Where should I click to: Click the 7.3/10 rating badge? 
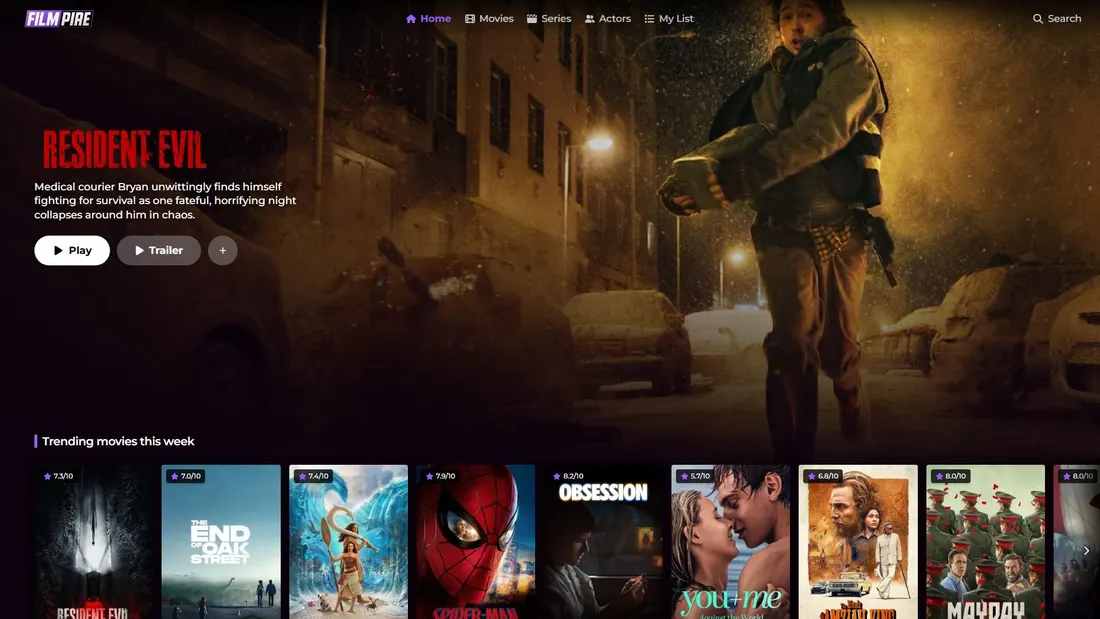(x=58, y=476)
